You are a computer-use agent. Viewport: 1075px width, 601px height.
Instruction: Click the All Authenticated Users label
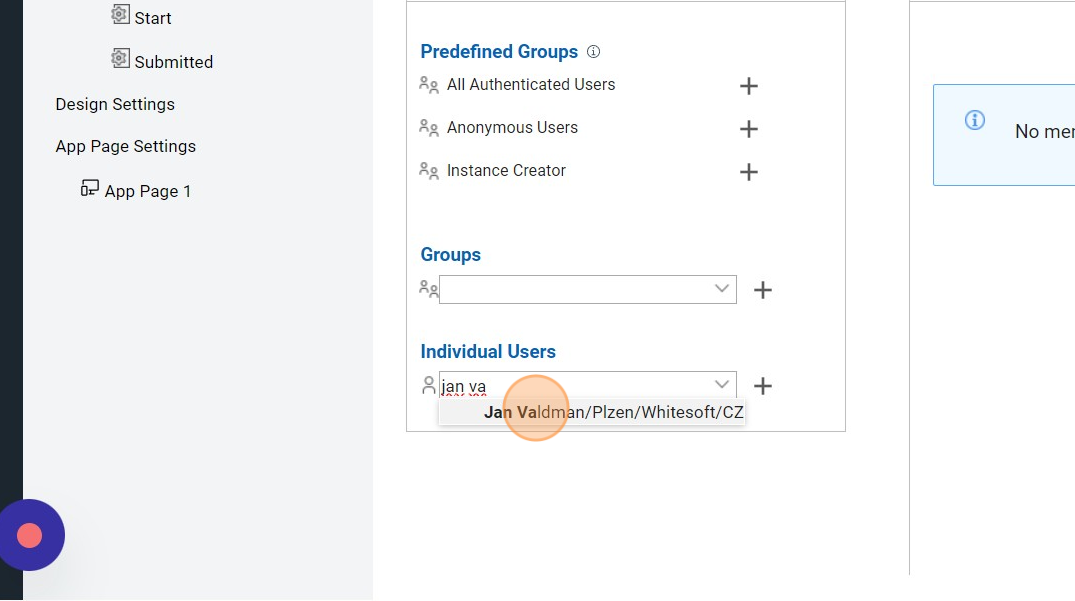click(x=530, y=85)
